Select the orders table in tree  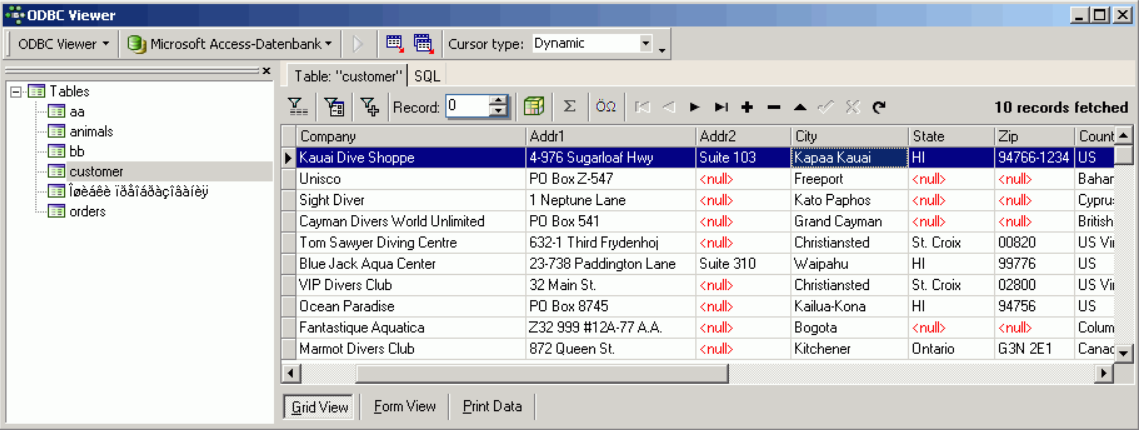pyautogui.click(x=87, y=211)
